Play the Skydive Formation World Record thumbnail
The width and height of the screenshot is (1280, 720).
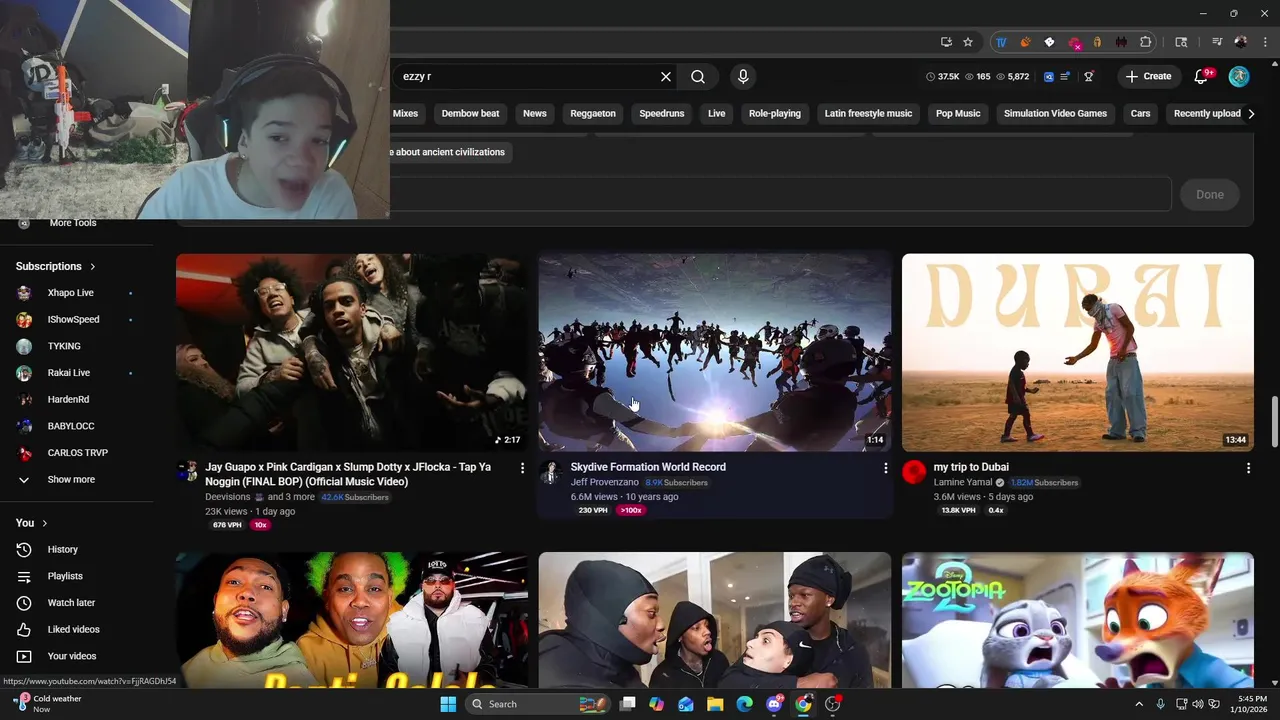715,352
